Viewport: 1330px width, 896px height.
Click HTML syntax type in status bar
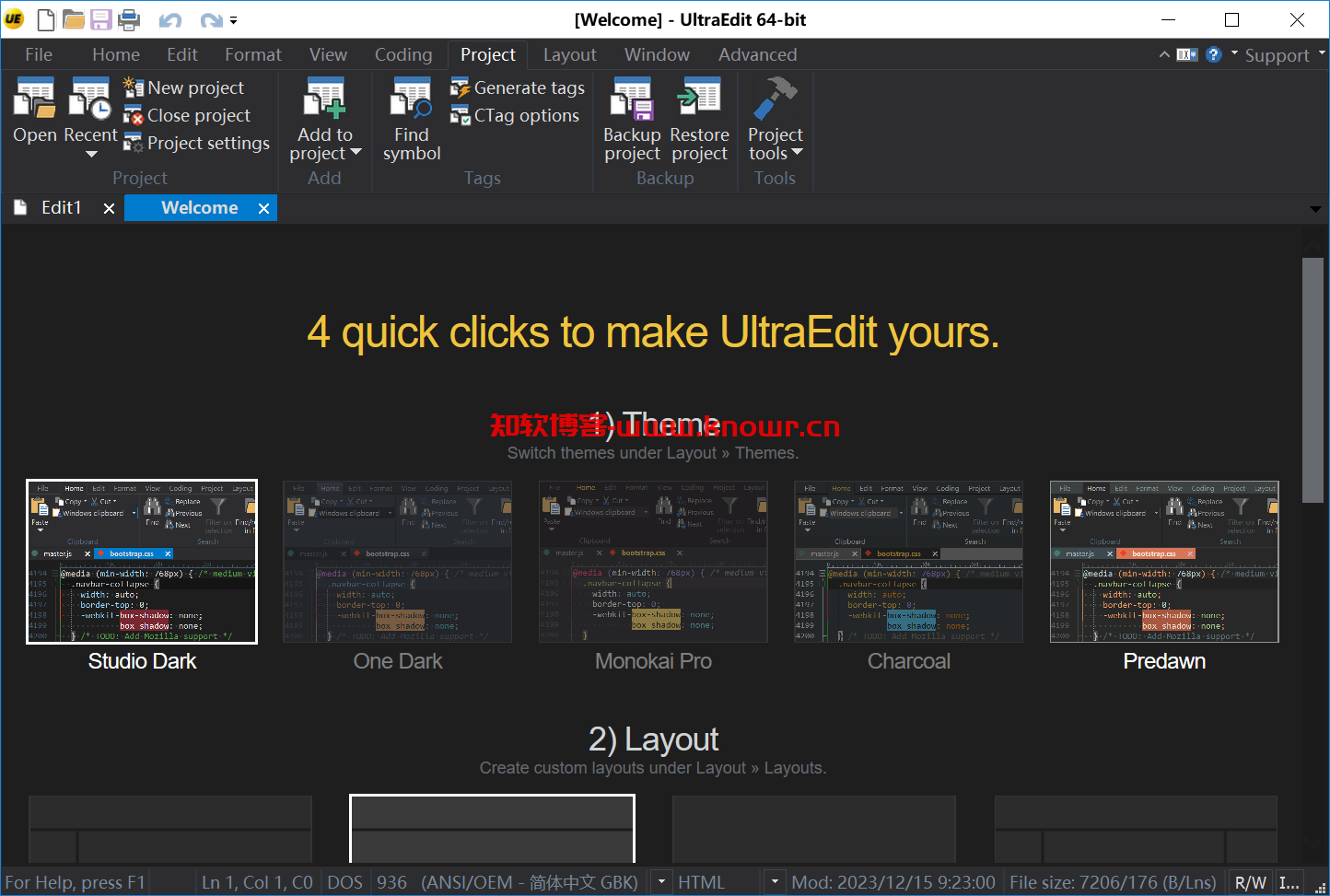pyautogui.click(x=702, y=882)
